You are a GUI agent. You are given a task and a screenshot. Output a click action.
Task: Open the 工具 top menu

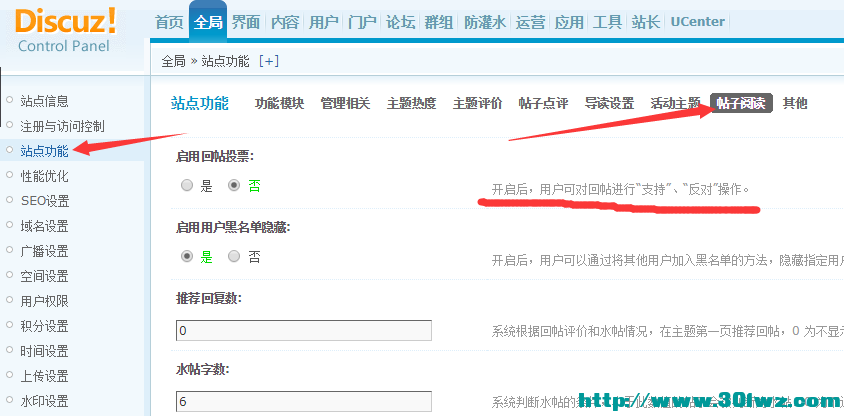(607, 22)
